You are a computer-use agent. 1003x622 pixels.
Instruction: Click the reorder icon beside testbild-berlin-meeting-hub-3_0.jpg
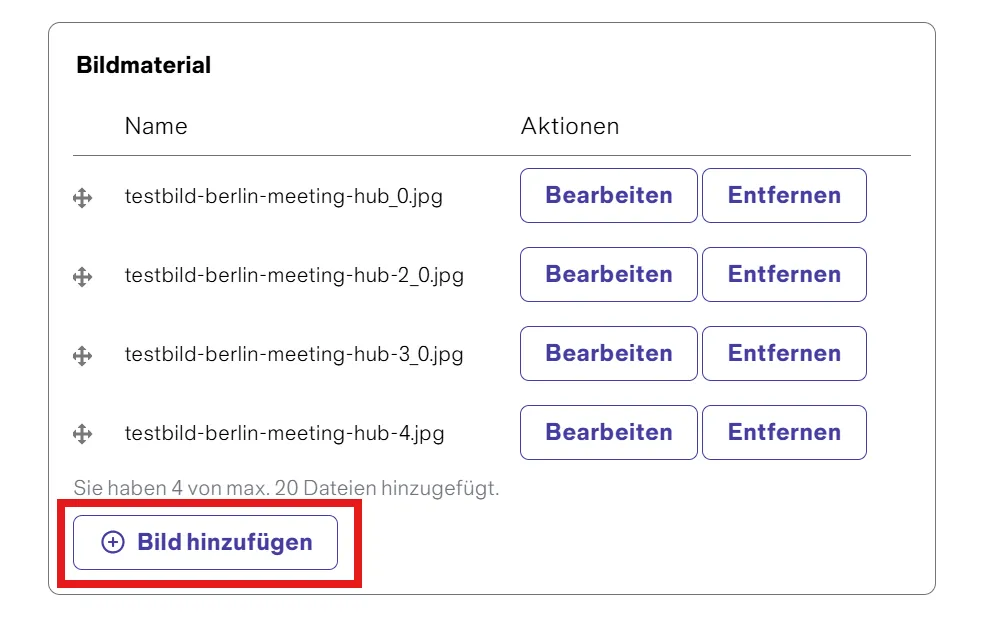click(x=84, y=354)
